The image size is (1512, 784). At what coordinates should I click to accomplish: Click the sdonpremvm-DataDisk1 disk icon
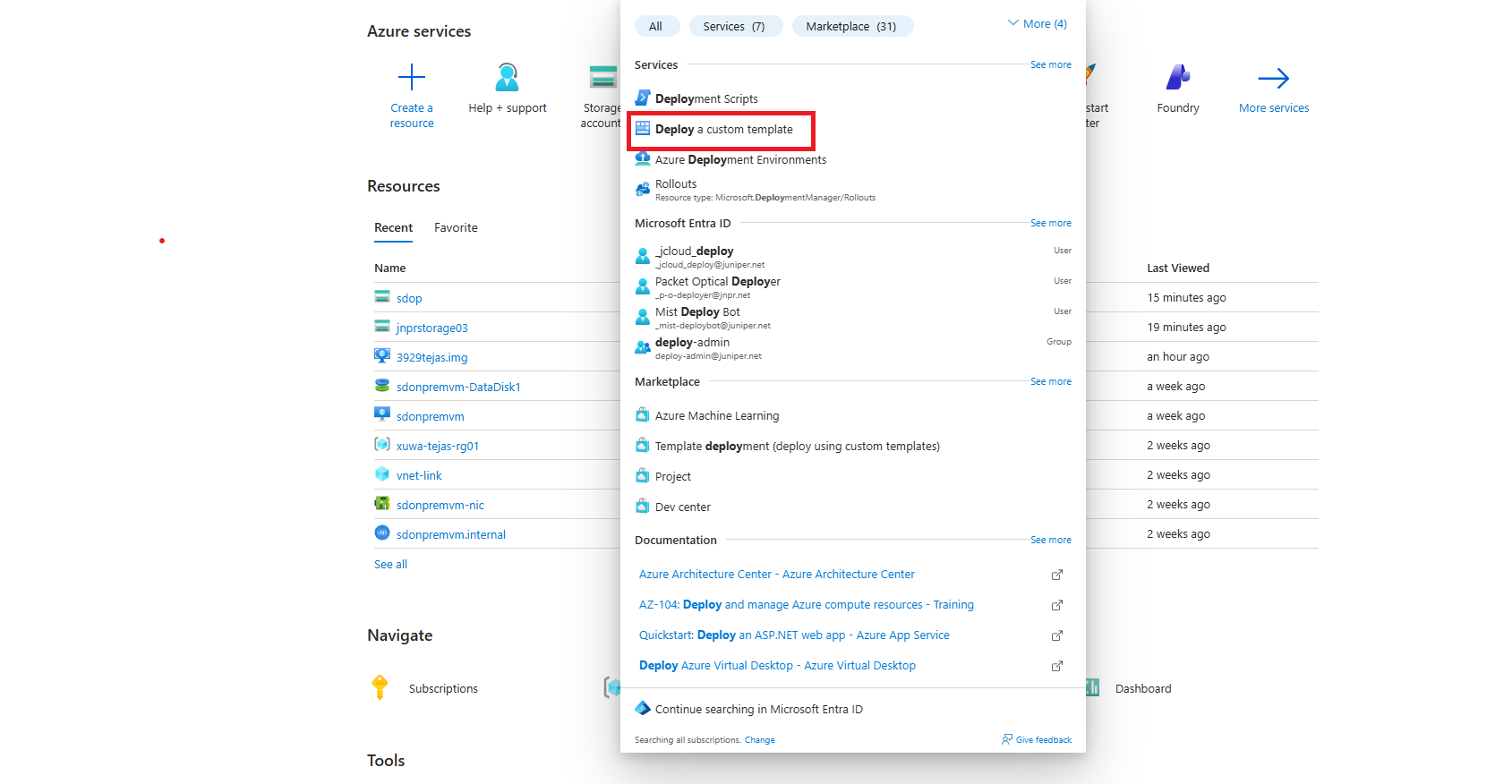pos(382,385)
